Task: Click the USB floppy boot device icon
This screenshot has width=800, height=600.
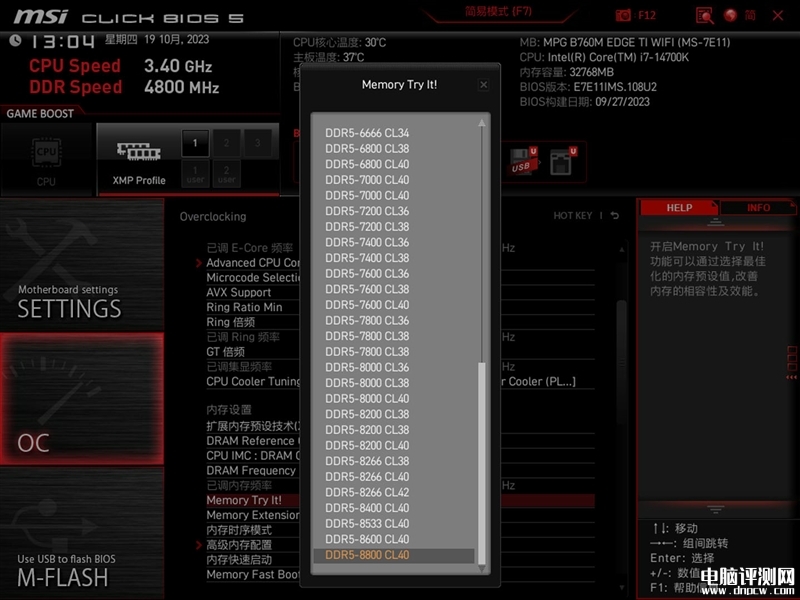Action: click(x=523, y=161)
